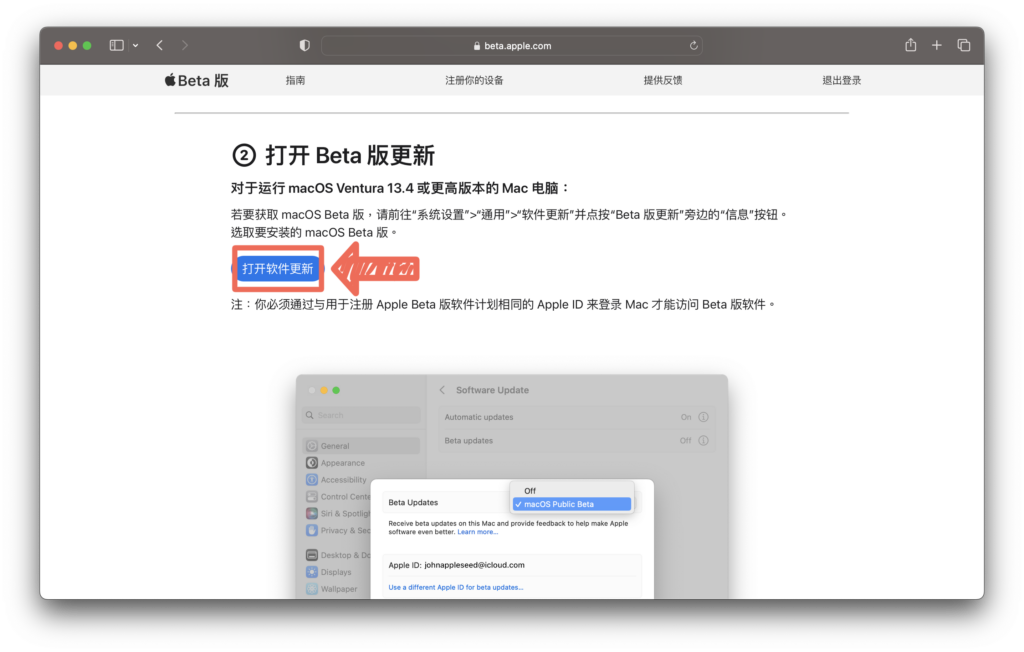
Task: Select the Desktop & Dock sidebar item
Action: coord(338,555)
